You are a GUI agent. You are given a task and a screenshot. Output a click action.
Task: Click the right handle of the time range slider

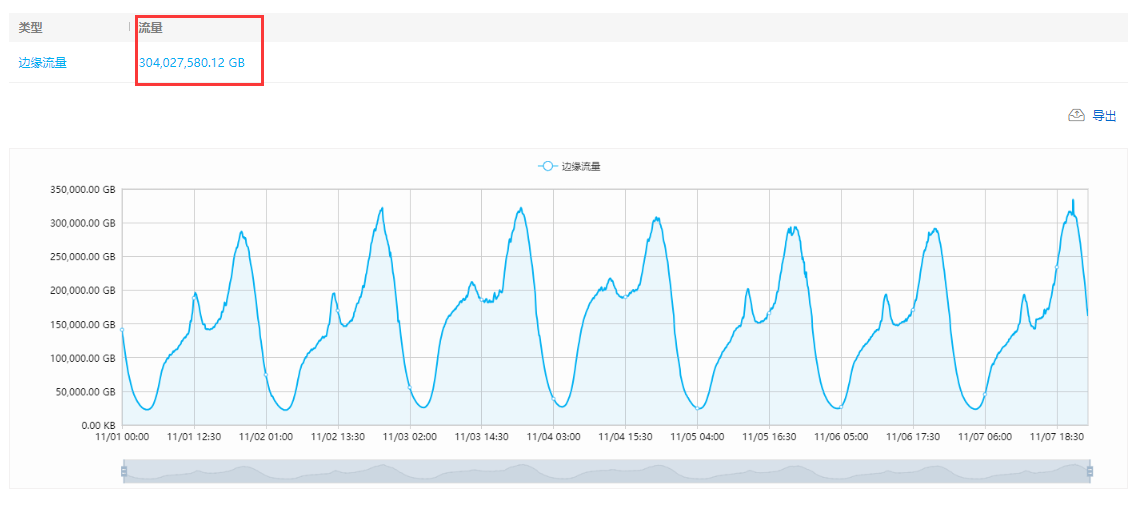pos(1089,471)
